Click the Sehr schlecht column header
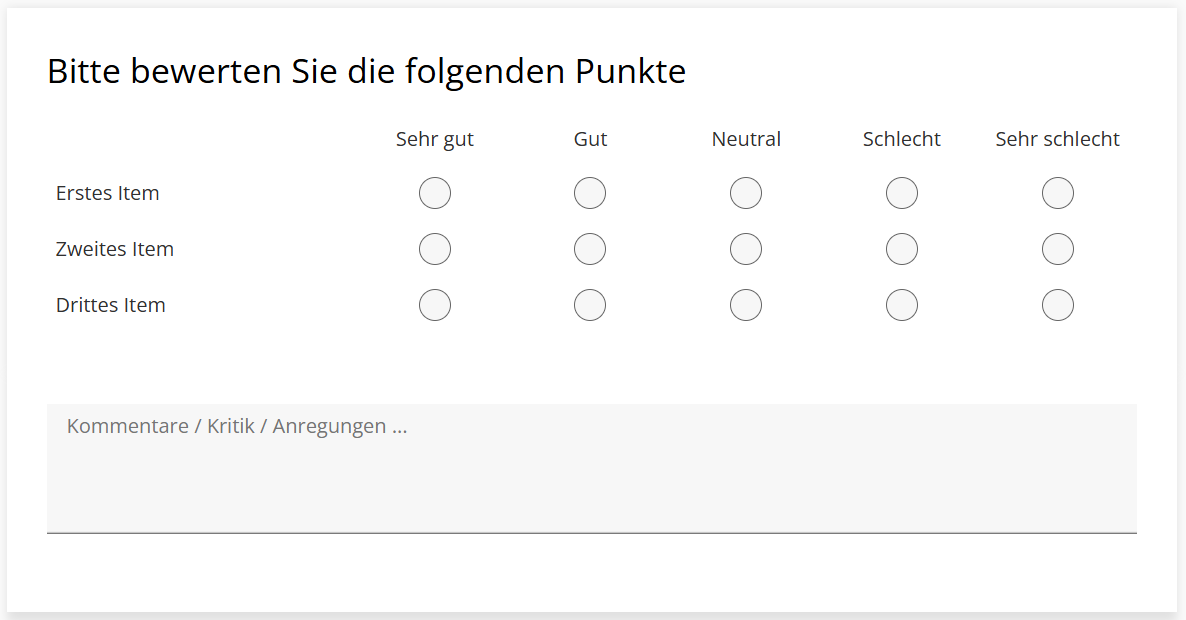The width and height of the screenshot is (1186, 620). point(1057,139)
